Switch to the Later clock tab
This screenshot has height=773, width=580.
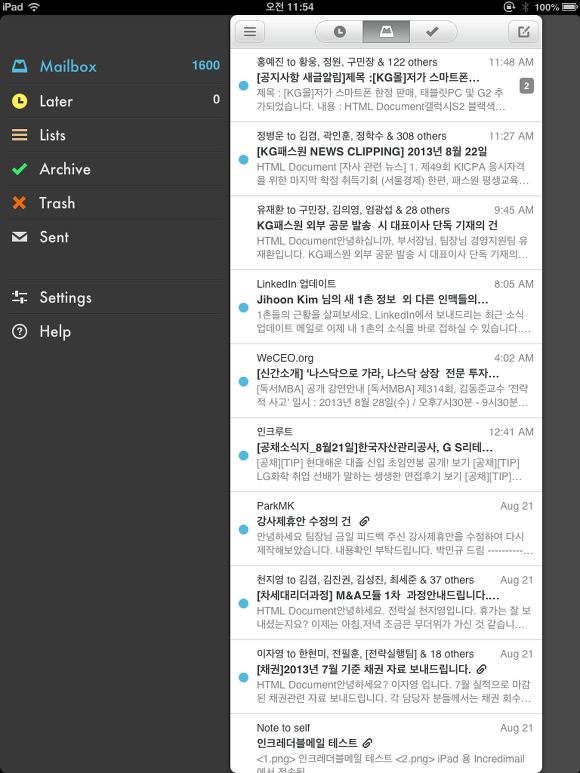(x=340, y=32)
